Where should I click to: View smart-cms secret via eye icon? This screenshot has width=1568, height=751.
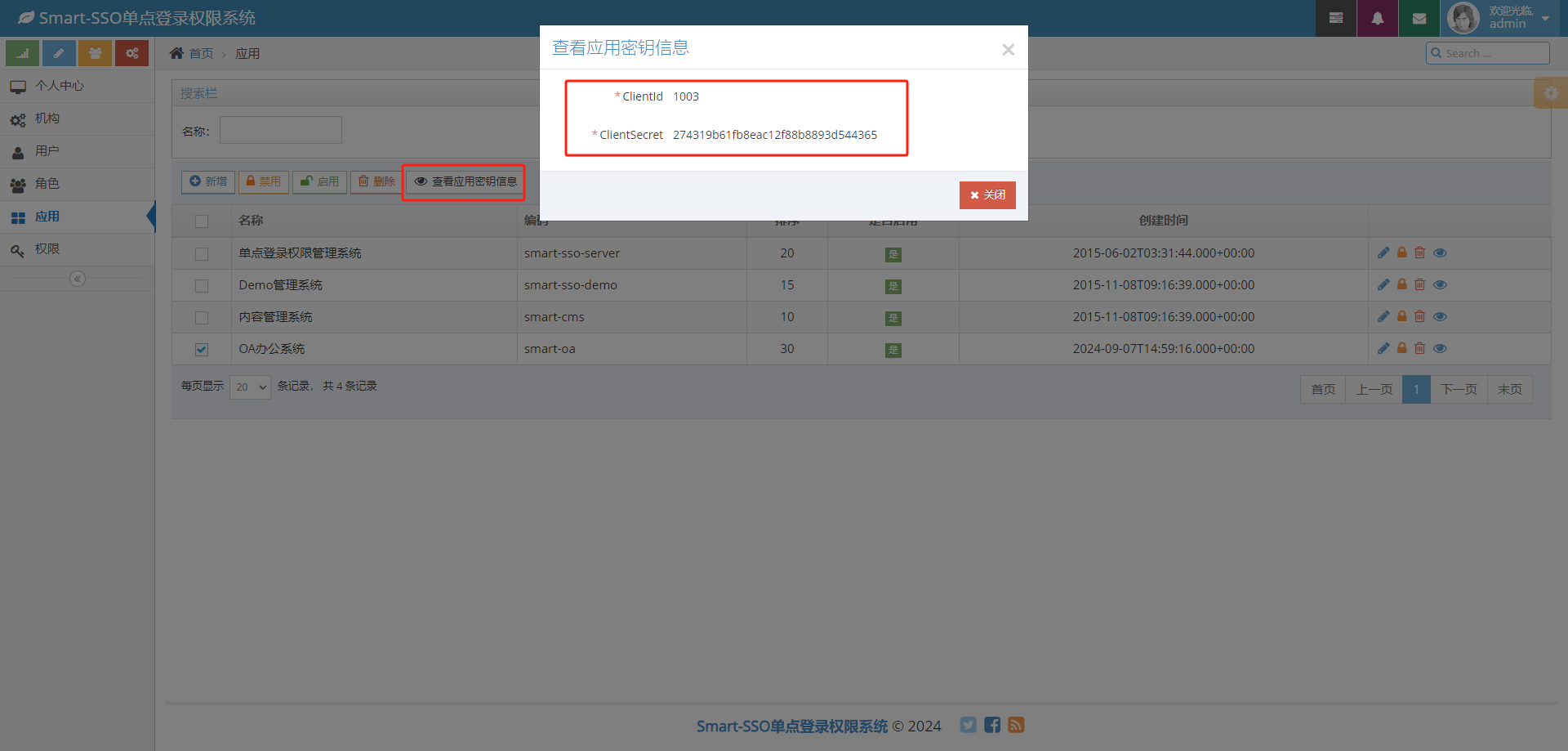click(x=1440, y=316)
